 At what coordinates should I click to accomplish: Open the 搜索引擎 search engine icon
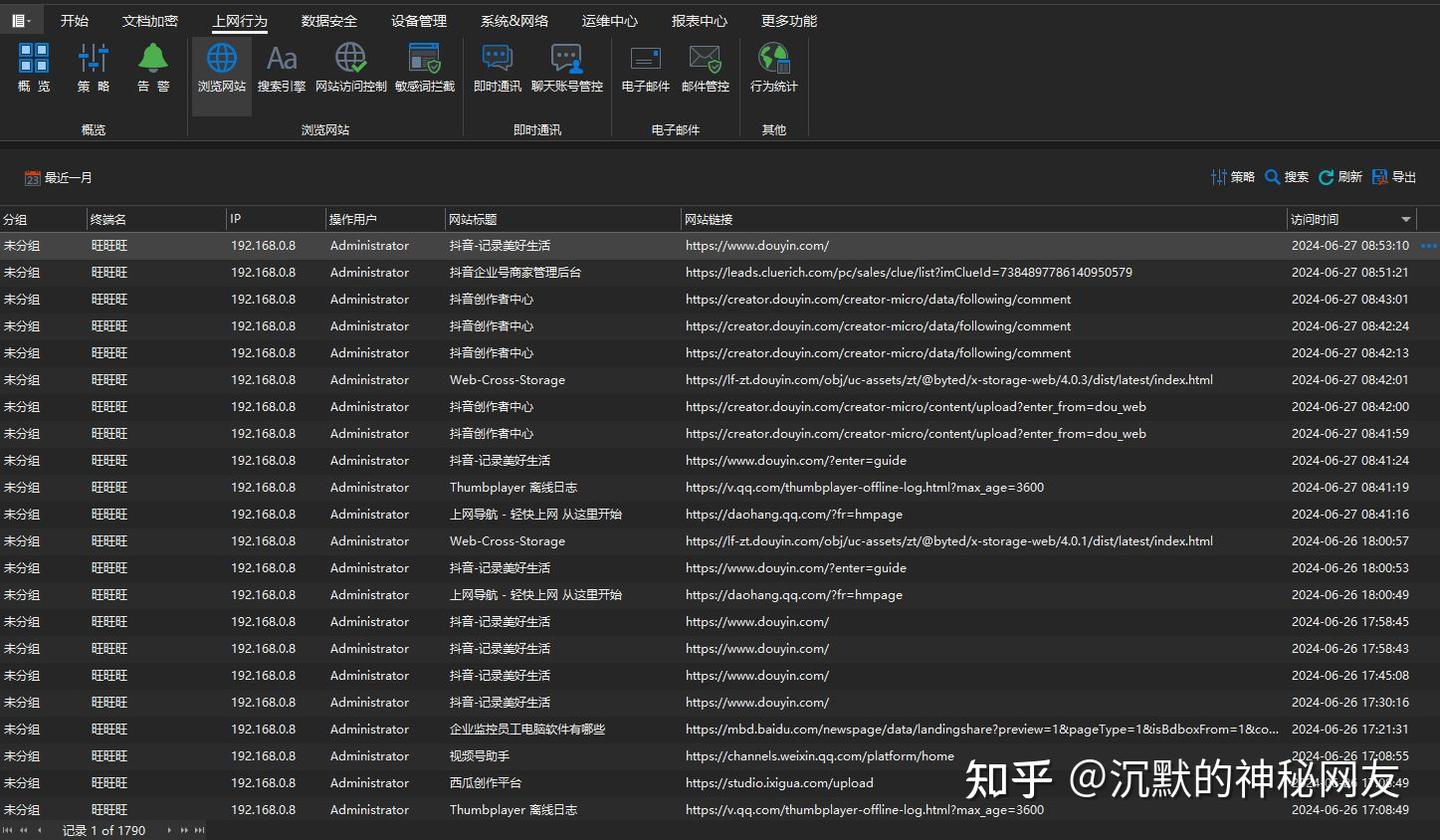pyautogui.click(x=282, y=68)
